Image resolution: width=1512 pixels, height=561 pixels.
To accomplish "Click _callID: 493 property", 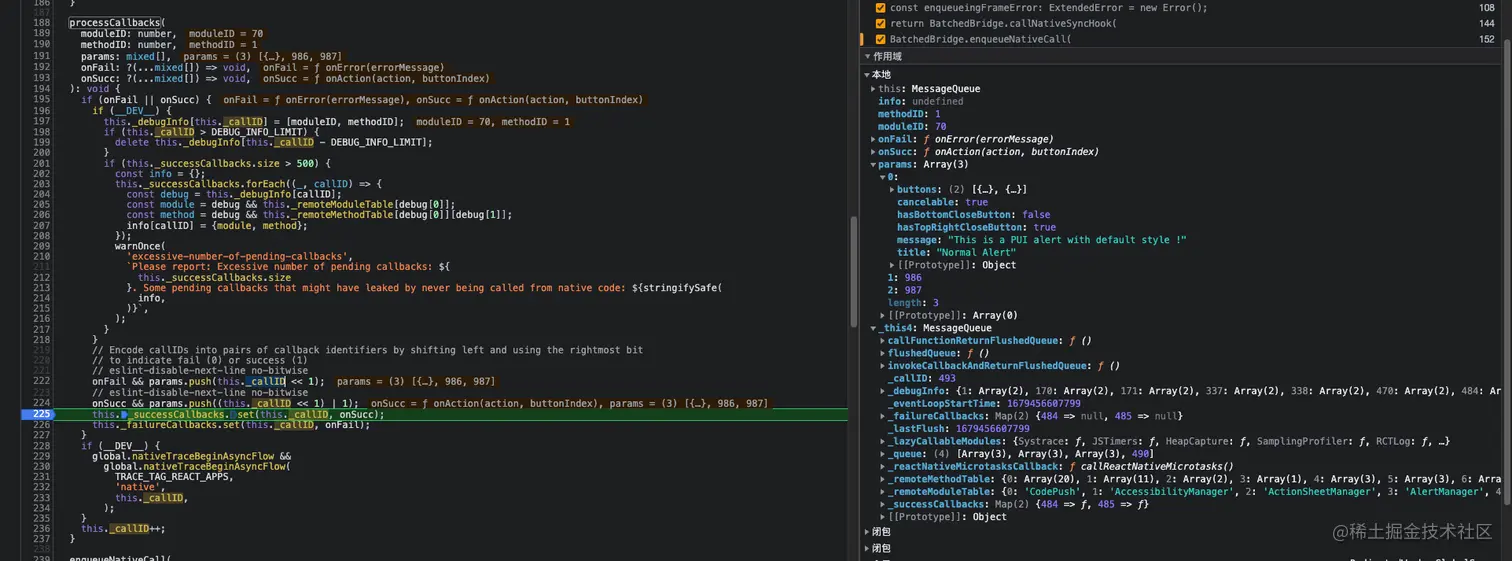I will click(922, 378).
